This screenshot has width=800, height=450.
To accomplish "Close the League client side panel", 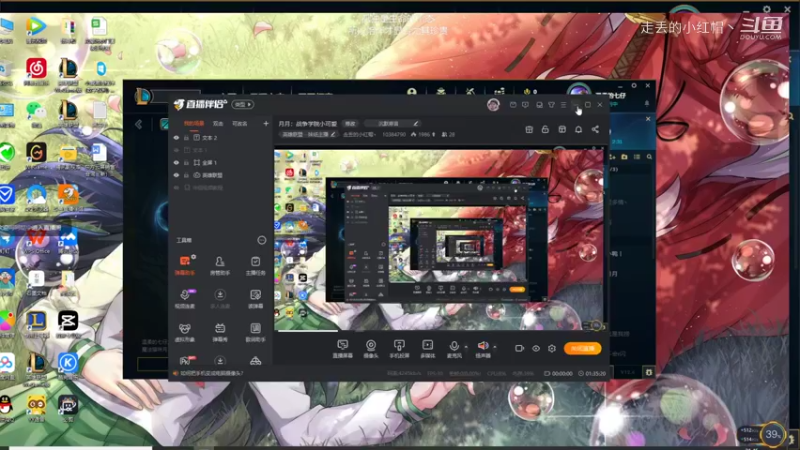I will (648, 119).
